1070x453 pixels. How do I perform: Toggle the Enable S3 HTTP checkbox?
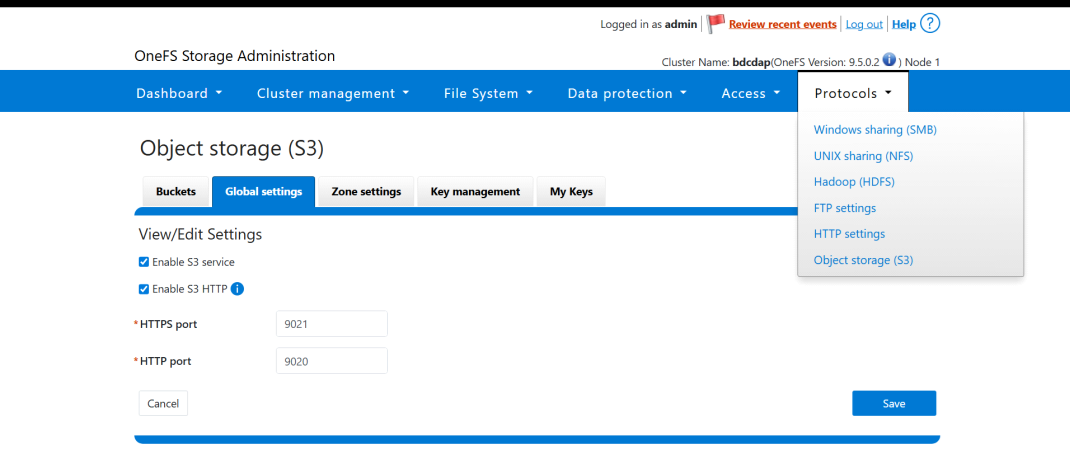[x=144, y=289]
